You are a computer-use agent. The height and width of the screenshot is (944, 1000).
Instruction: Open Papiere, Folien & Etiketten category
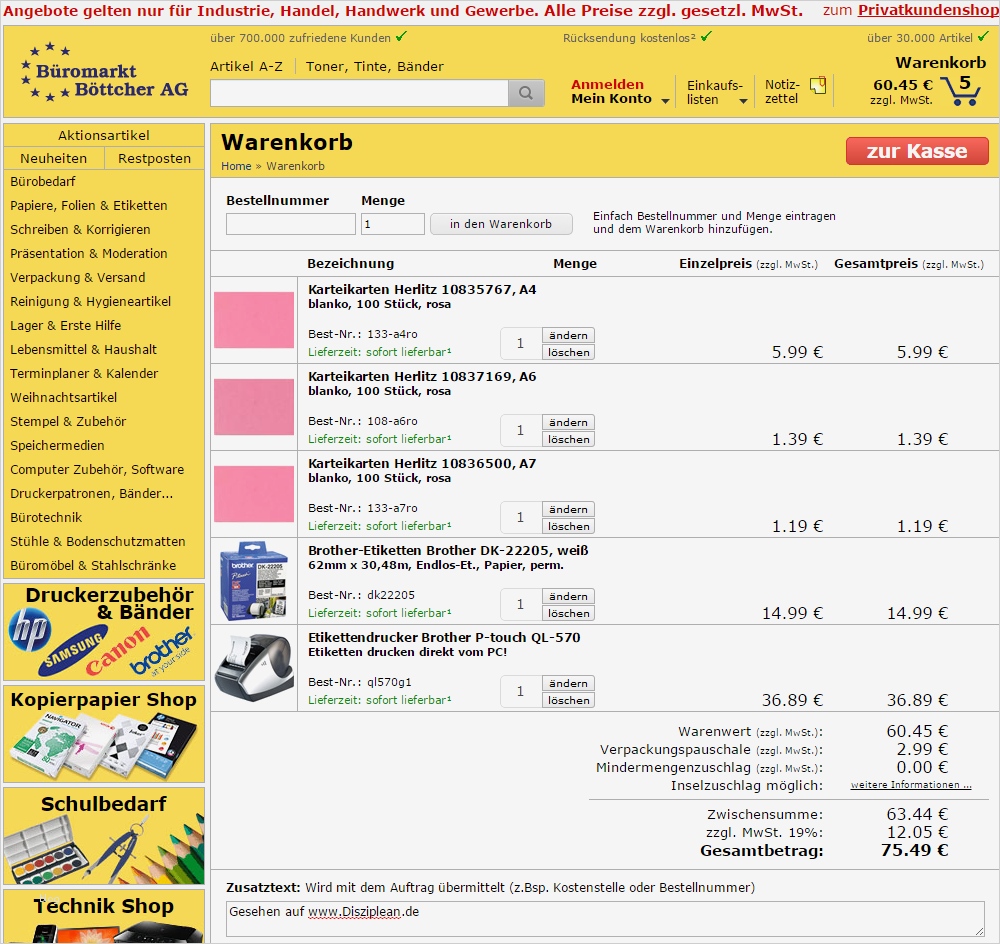pos(89,205)
